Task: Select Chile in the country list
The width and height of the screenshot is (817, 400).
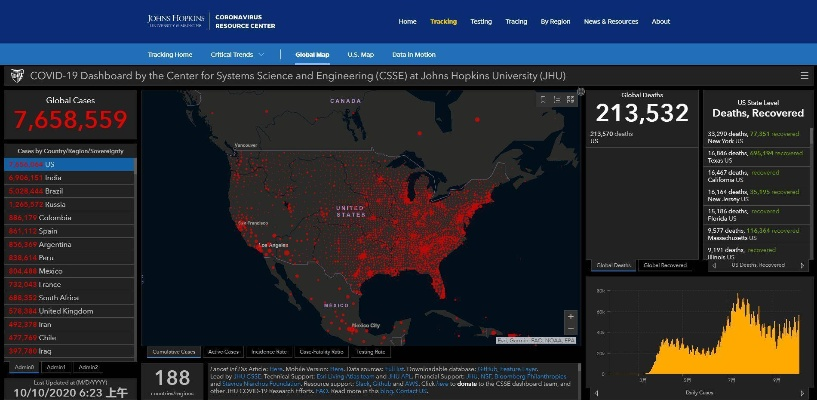Action: click(x=69, y=338)
